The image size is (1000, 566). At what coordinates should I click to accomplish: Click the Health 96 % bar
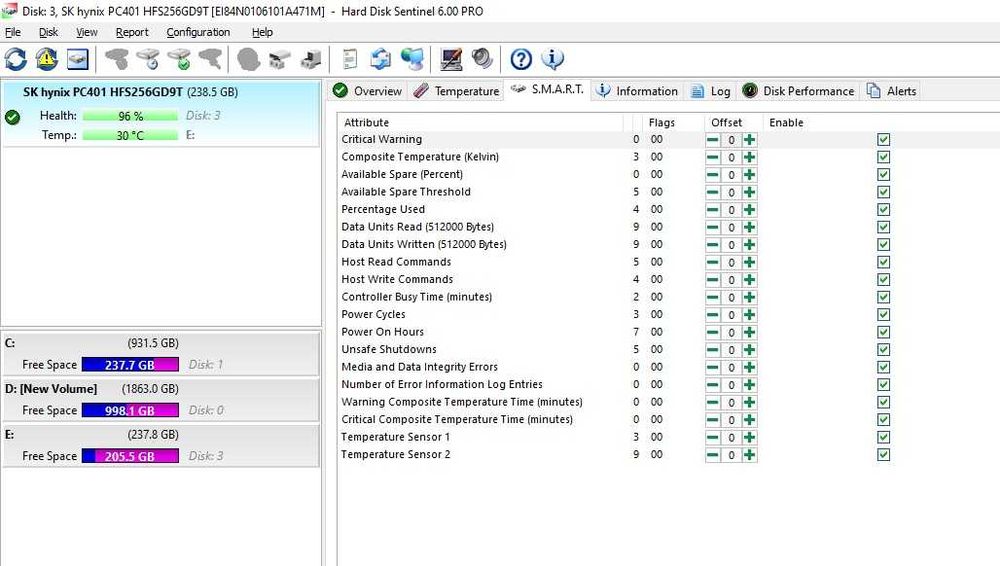[130, 116]
